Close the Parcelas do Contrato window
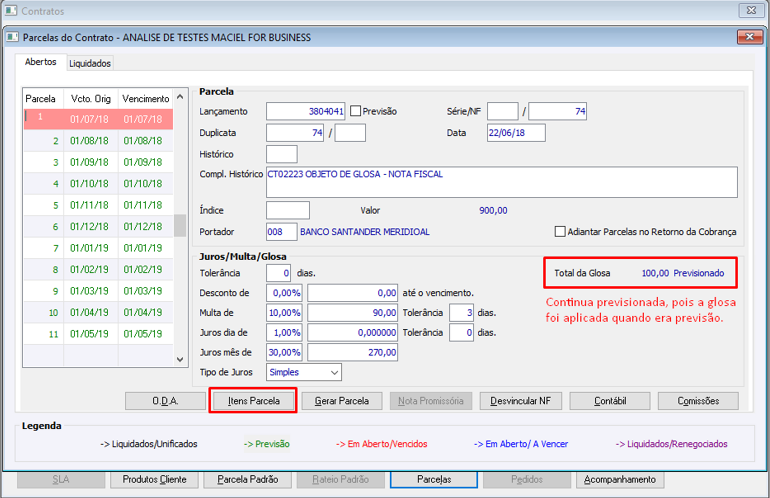770x498 pixels. click(749, 37)
